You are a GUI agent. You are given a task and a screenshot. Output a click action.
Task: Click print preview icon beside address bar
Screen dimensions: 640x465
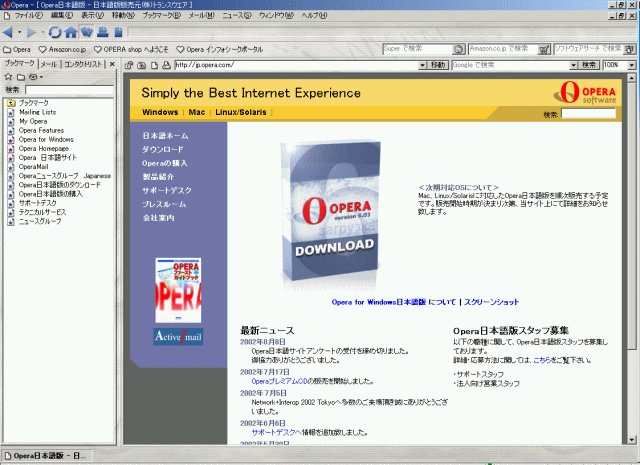pyautogui.click(x=166, y=65)
